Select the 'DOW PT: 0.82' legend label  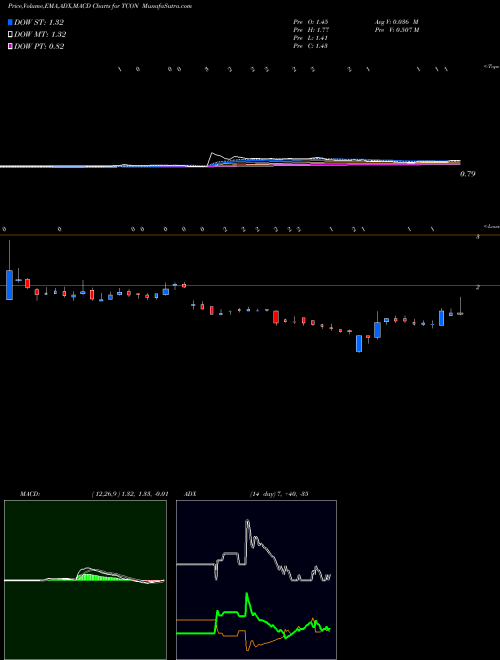point(39,46)
